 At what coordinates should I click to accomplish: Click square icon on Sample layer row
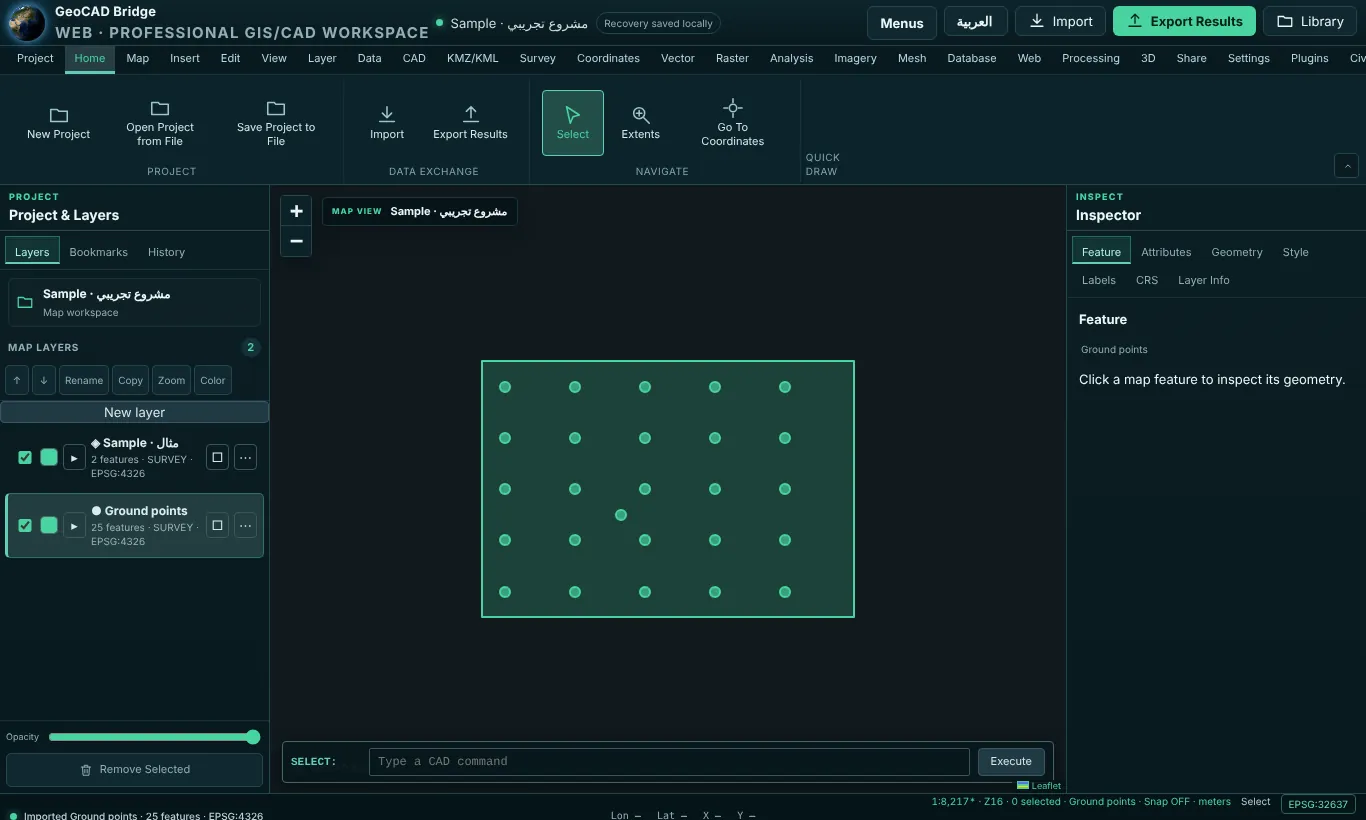[x=217, y=457]
